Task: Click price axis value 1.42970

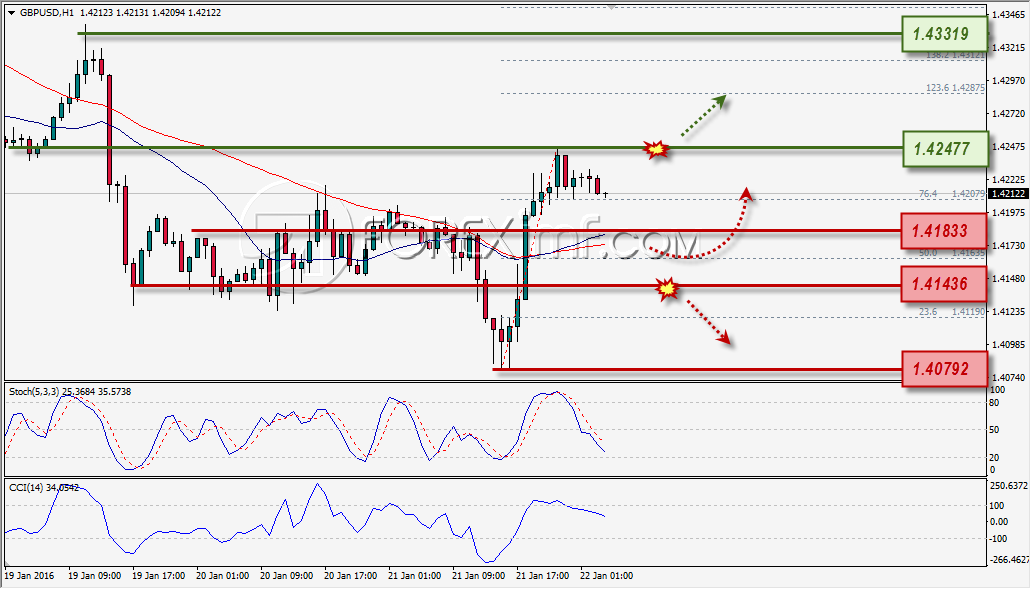Action: (x=1009, y=80)
